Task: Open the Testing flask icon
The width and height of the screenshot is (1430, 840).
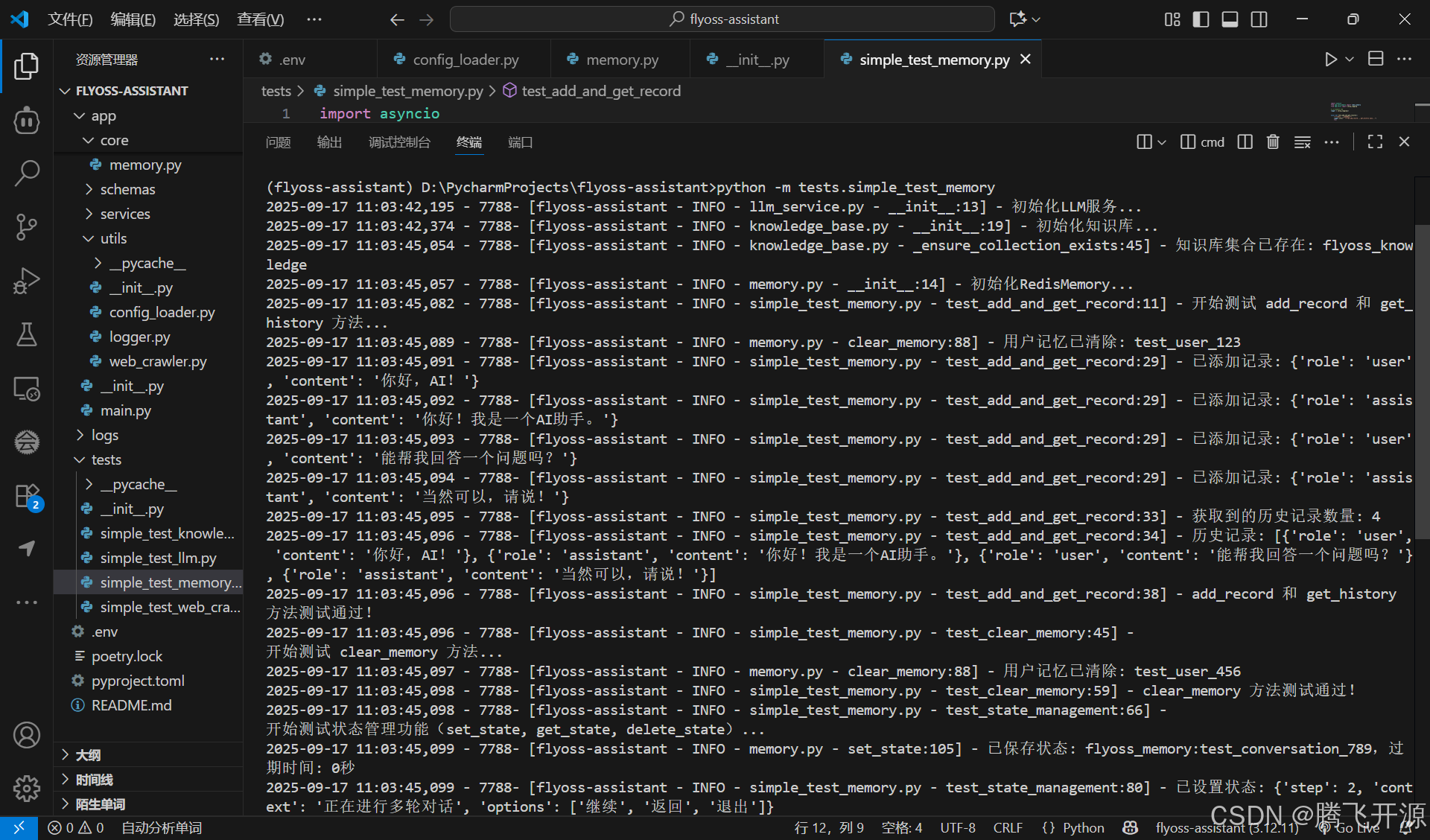Action: click(27, 334)
